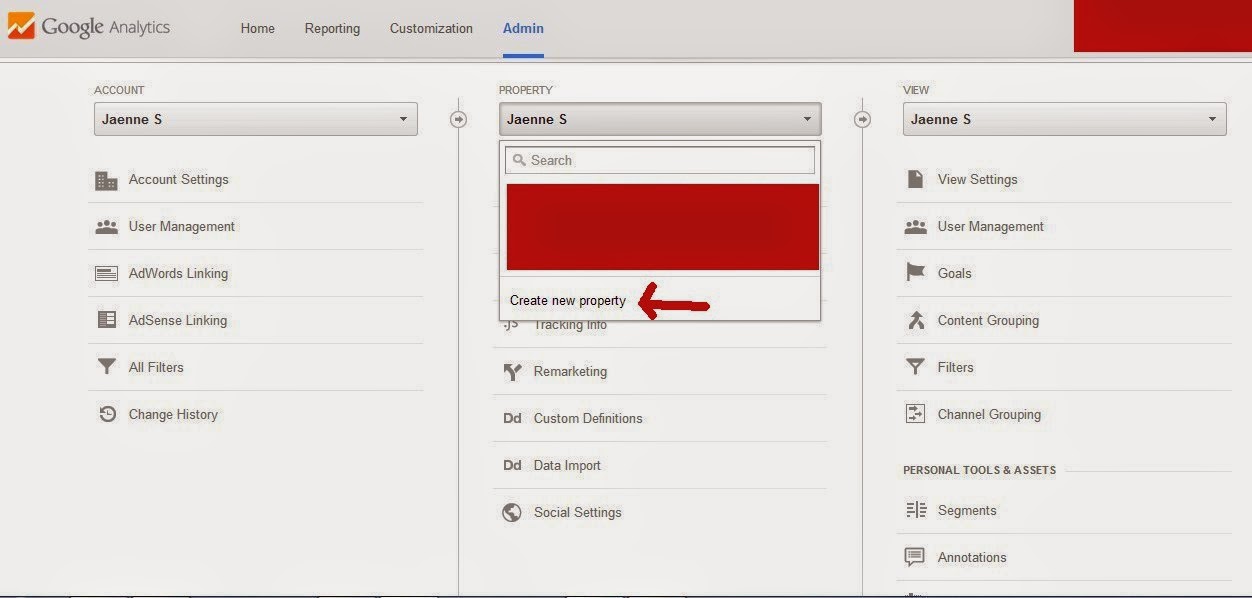The width and height of the screenshot is (1252, 598).
Task: Open Annotations
Action: 972,557
